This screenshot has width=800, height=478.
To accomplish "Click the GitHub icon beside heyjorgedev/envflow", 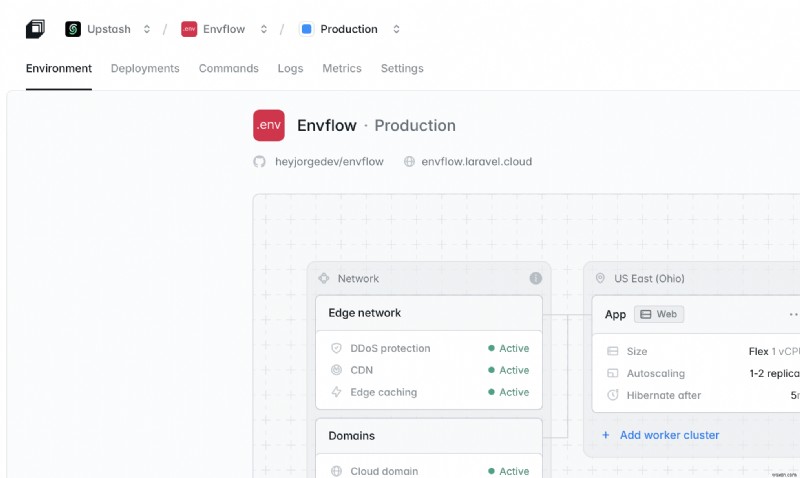I will pos(259,162).
